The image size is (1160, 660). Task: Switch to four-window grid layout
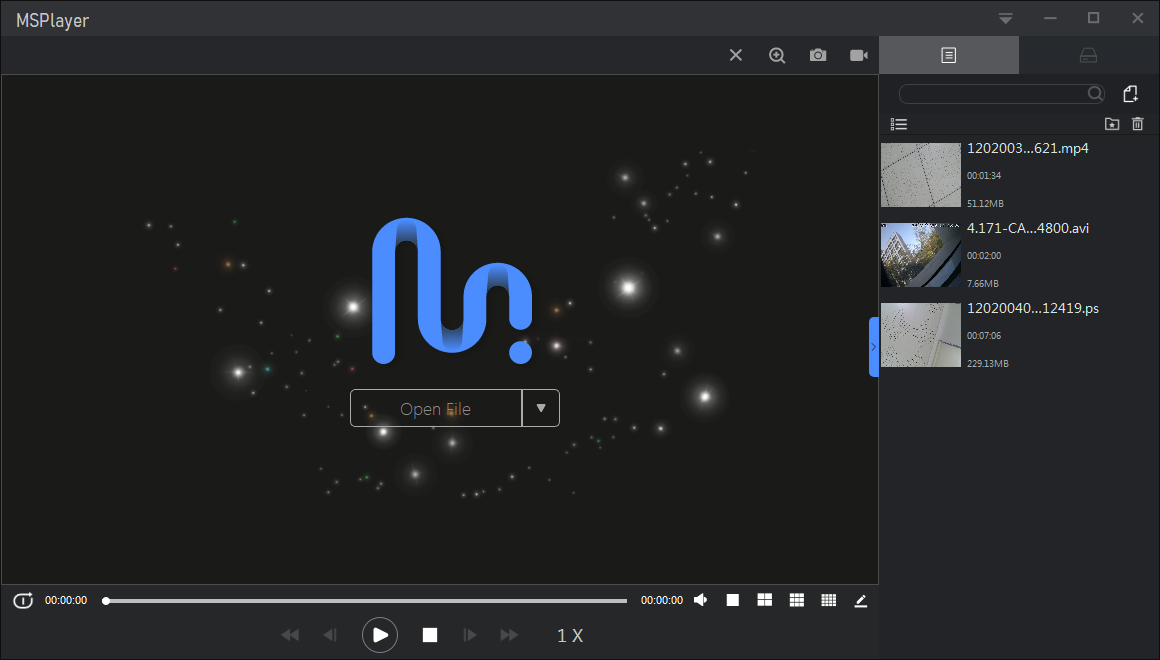pos(765,600)
